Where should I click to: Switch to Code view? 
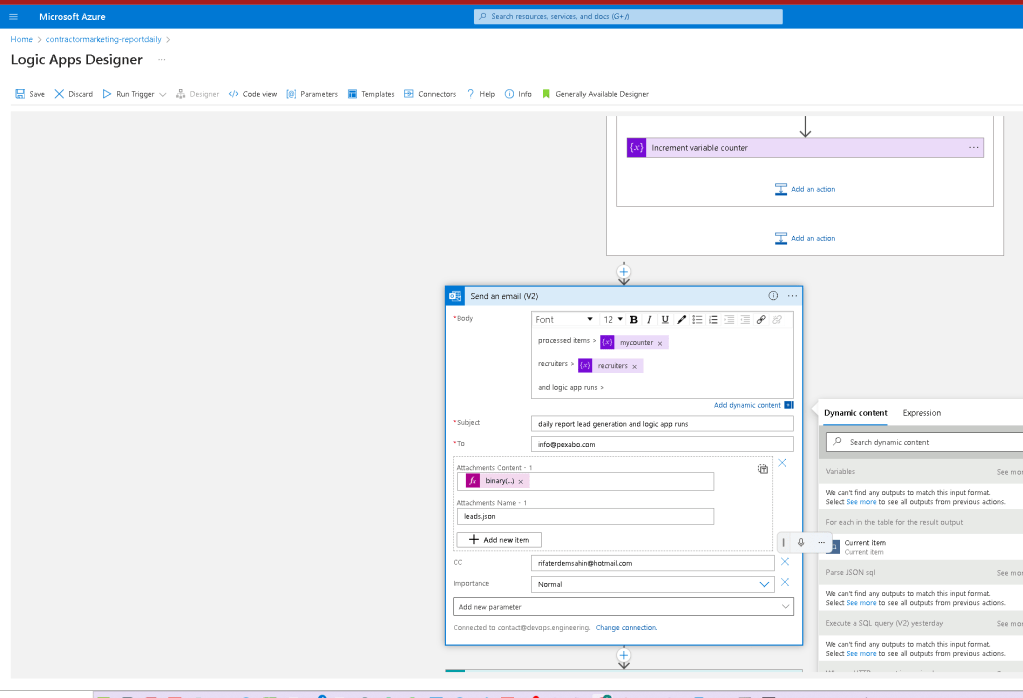pyautogui.click(x=253, y=94)
